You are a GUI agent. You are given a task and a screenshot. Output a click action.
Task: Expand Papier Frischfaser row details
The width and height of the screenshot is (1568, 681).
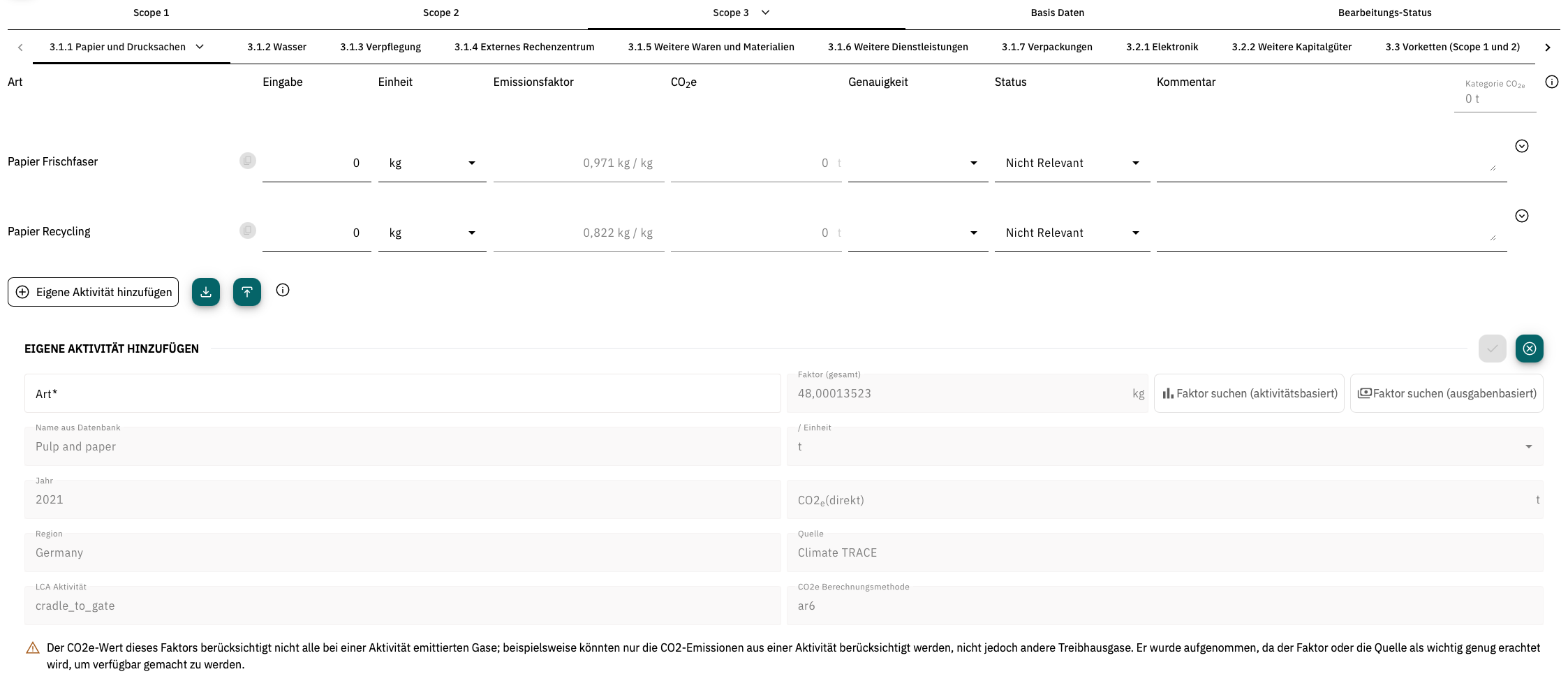[x=1522, y=146]
